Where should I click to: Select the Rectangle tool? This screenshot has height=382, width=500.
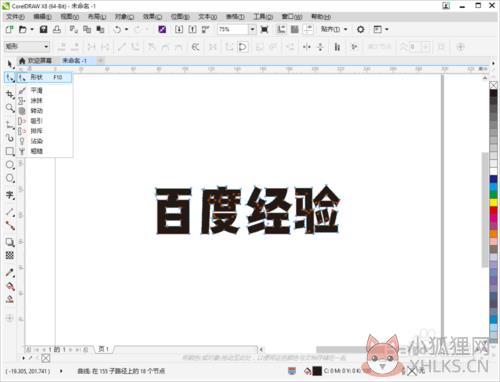coord(10,151)
